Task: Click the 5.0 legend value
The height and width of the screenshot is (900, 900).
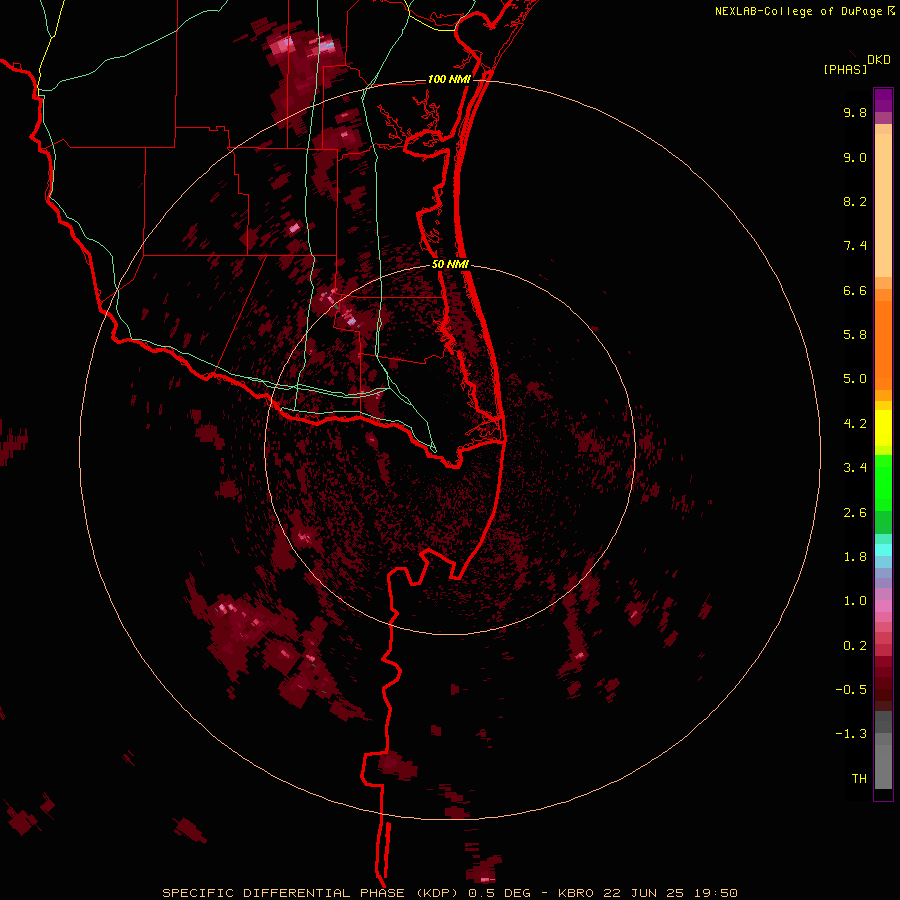Action: 855,379
